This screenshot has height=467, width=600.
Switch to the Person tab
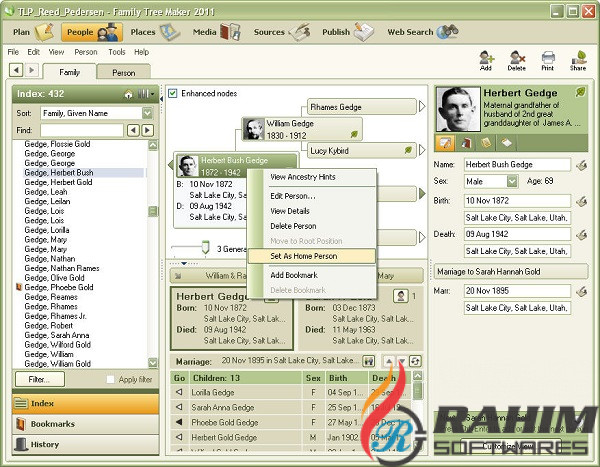coord(124,72)
